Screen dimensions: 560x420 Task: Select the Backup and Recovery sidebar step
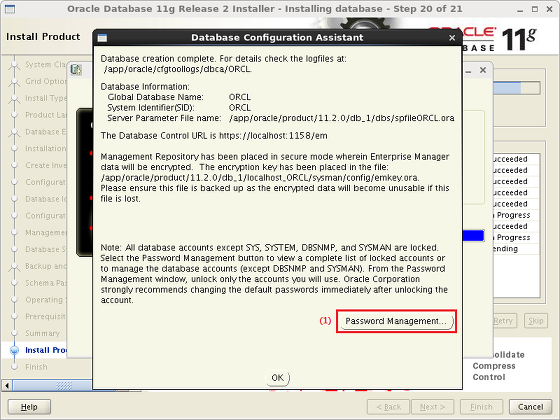click(46, 266)
